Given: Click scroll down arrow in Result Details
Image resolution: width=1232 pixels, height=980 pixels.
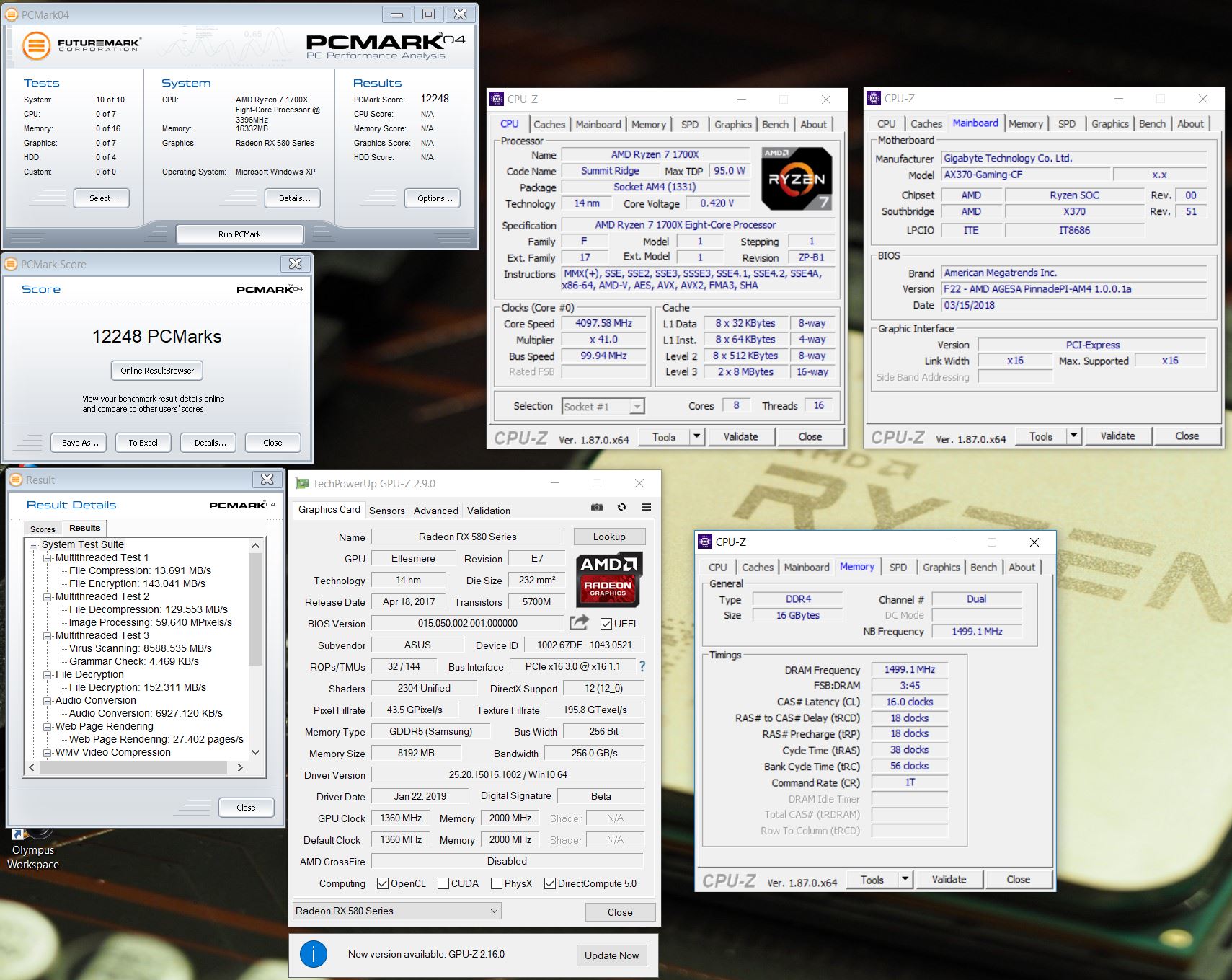Looking at the screenshot, I should pos(255,752).
